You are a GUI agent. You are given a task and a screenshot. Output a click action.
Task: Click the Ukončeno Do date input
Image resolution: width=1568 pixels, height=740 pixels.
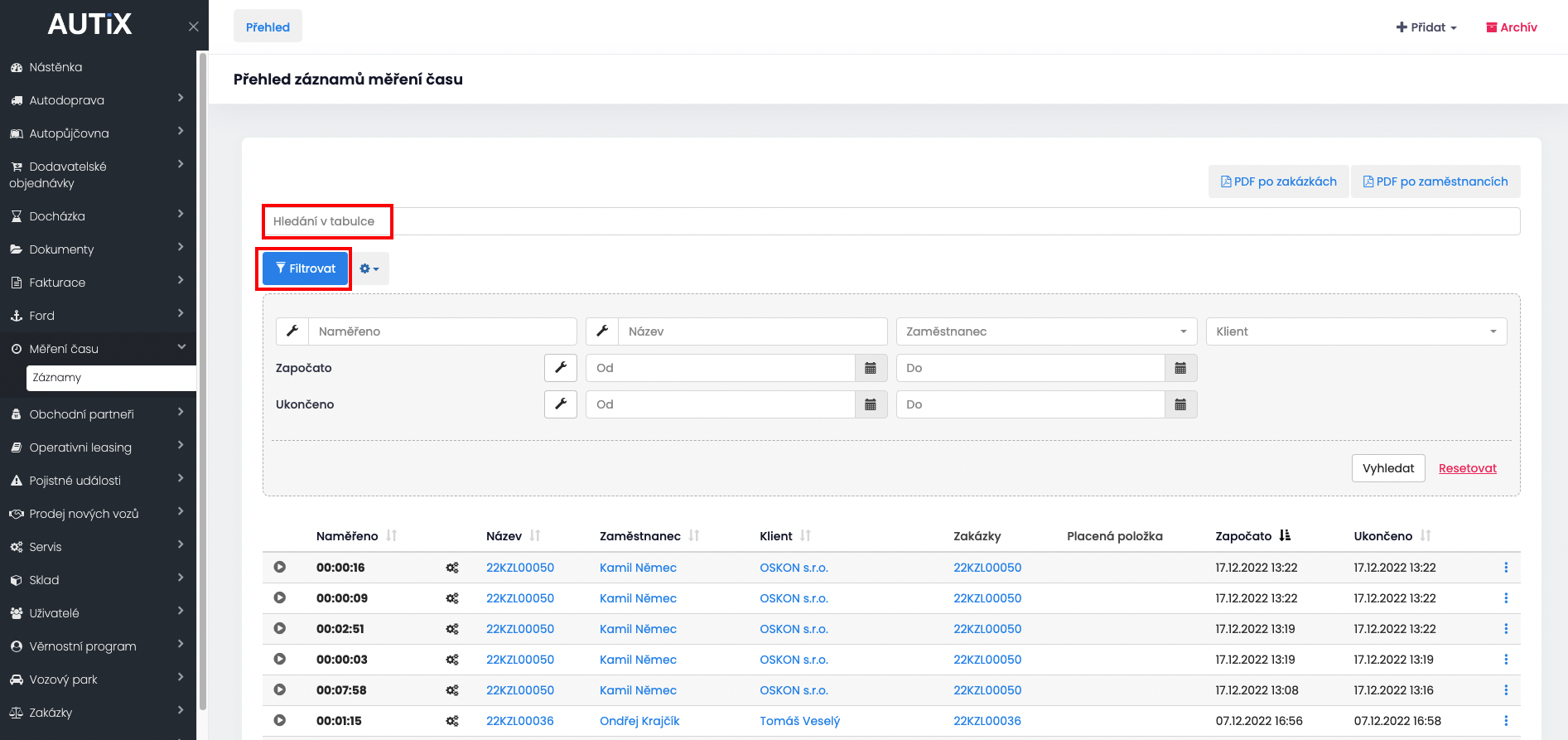[x=1030, y=404]
